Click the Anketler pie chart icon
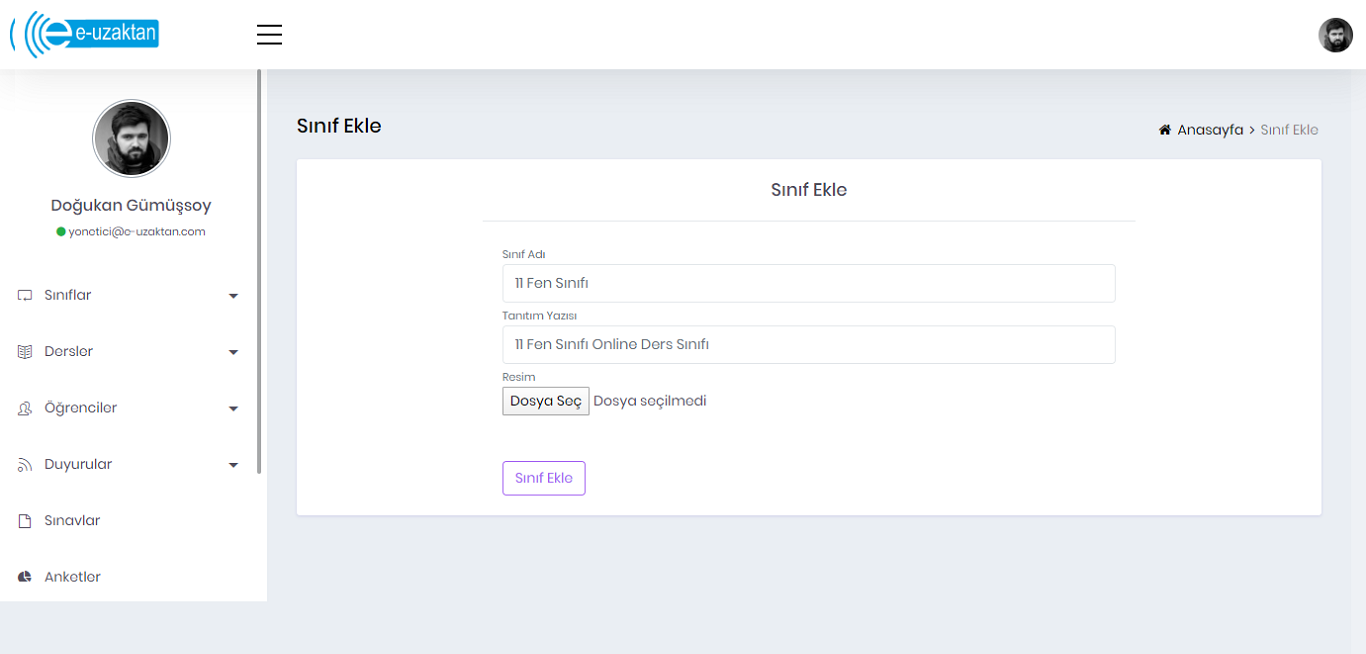This screenshot has height=654, width=1366. coord(25,577)
